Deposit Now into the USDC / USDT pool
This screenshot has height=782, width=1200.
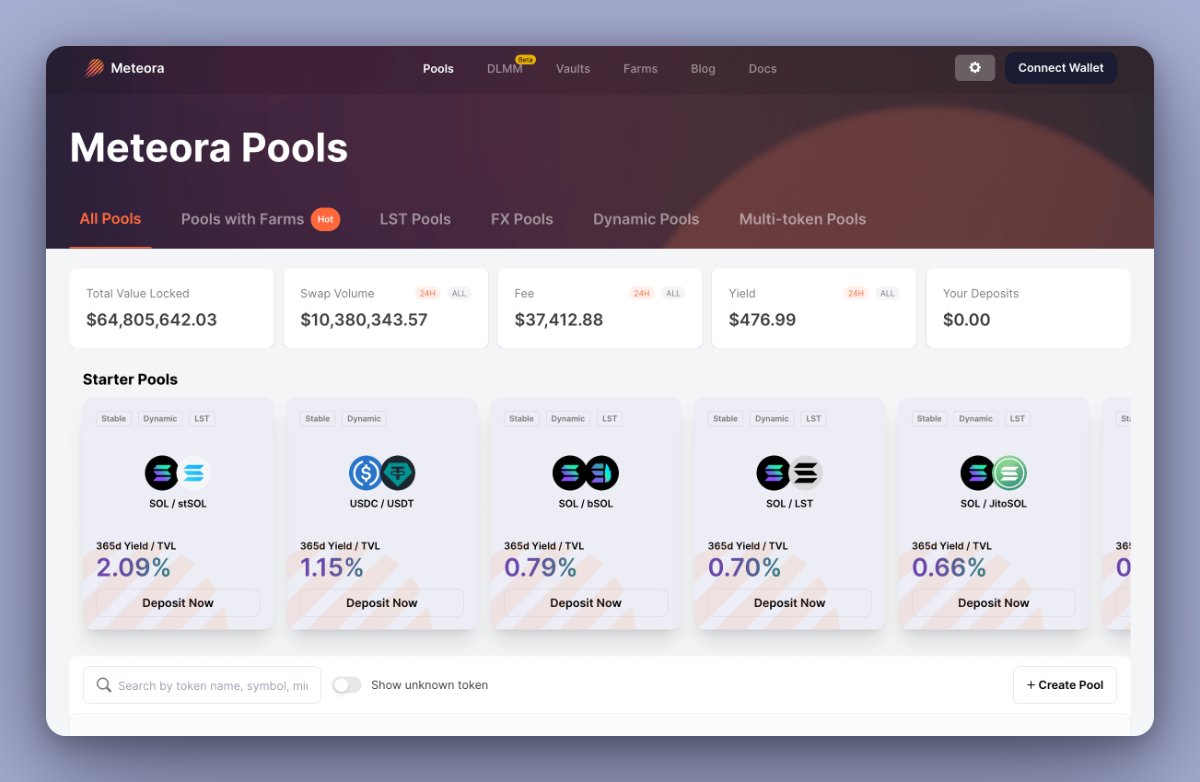[x=382, y=603]
